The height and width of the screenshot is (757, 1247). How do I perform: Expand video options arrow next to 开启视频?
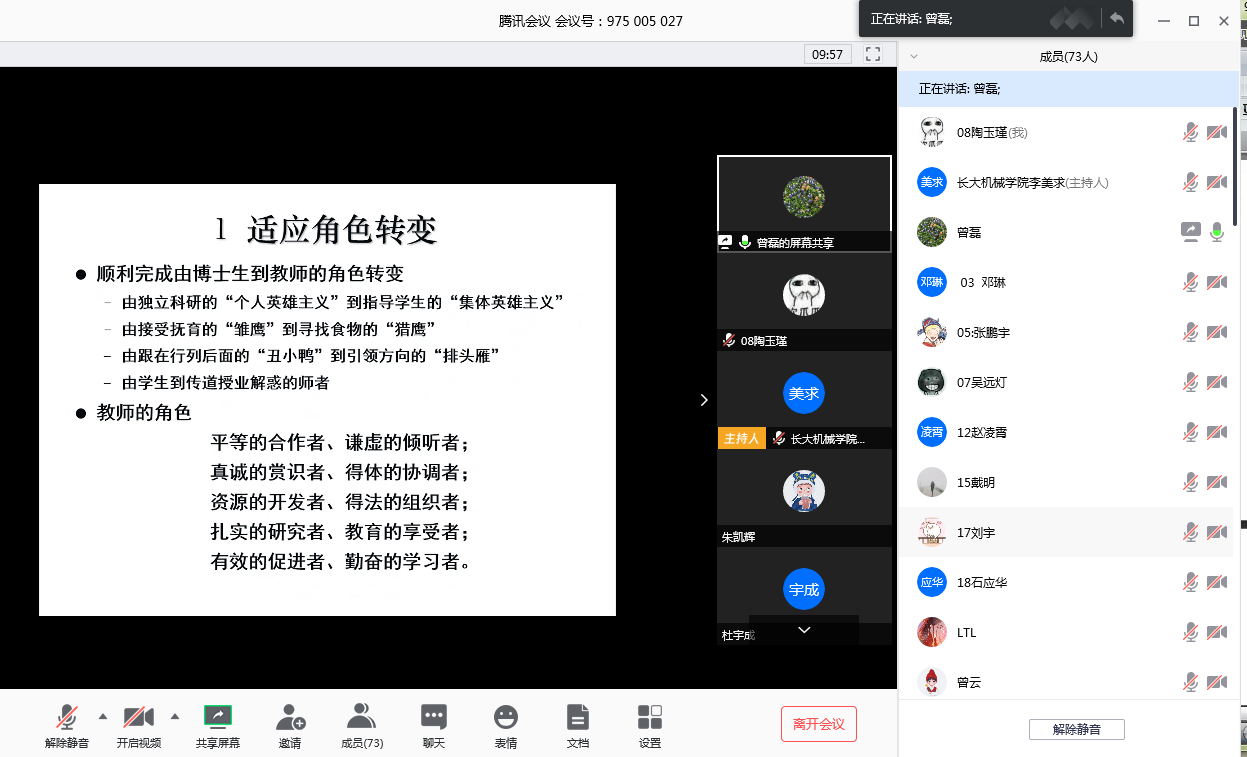pos(175,715)
